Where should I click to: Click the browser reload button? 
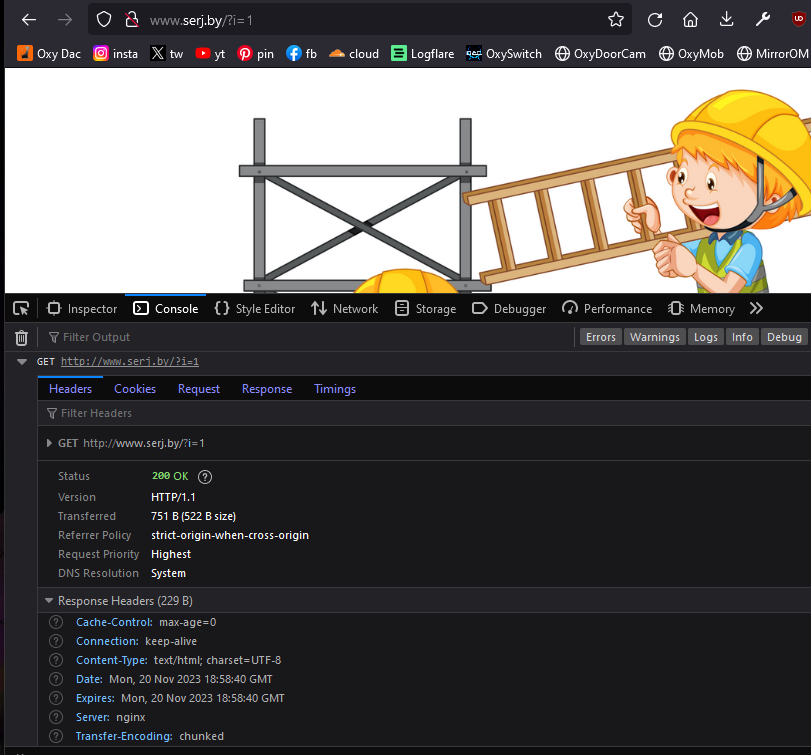coord(655,20)
